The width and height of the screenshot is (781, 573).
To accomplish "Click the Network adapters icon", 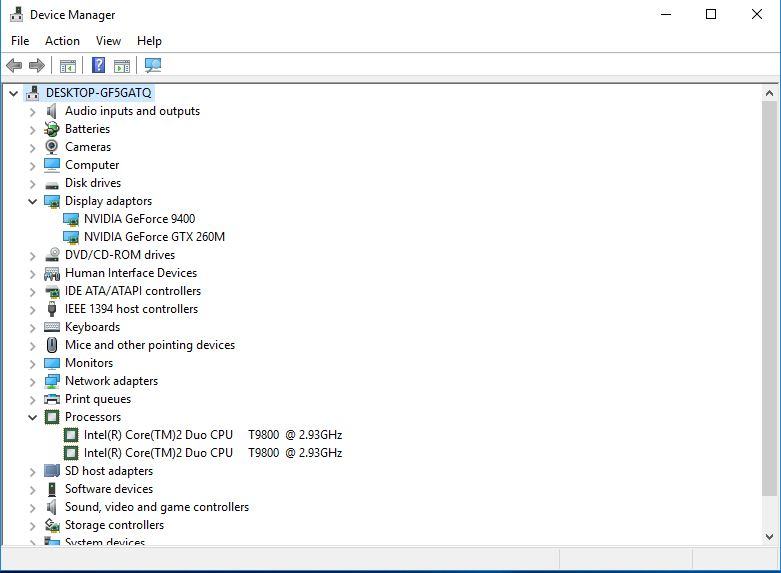I will click(x=52, y=381).
